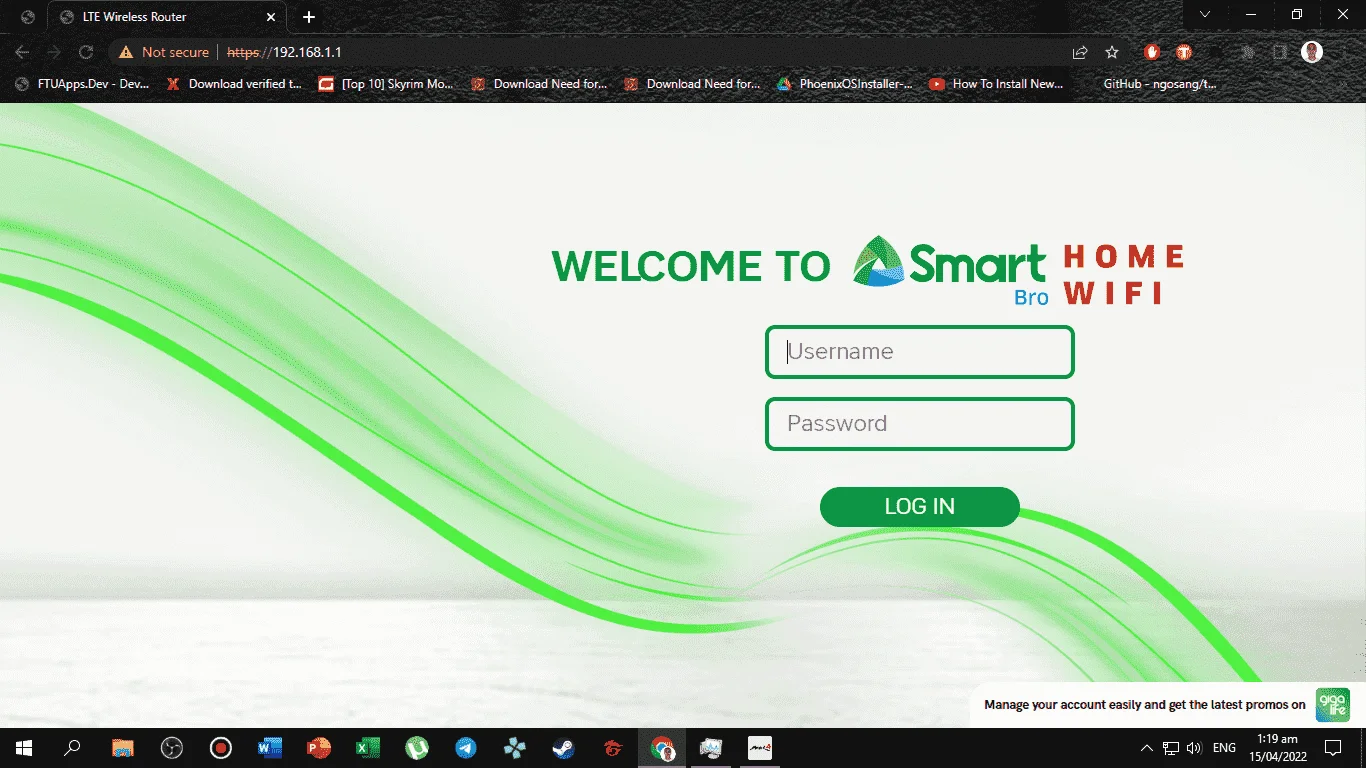Go forward to the next page
The height and width of the screenshot is (768, 1366).
pyautogui.click(x=54, y=52)
